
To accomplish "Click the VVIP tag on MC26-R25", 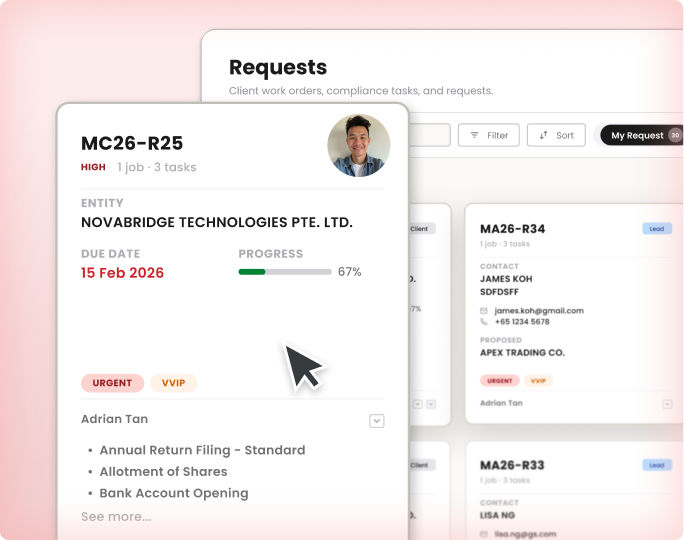I will pos(174,383).
